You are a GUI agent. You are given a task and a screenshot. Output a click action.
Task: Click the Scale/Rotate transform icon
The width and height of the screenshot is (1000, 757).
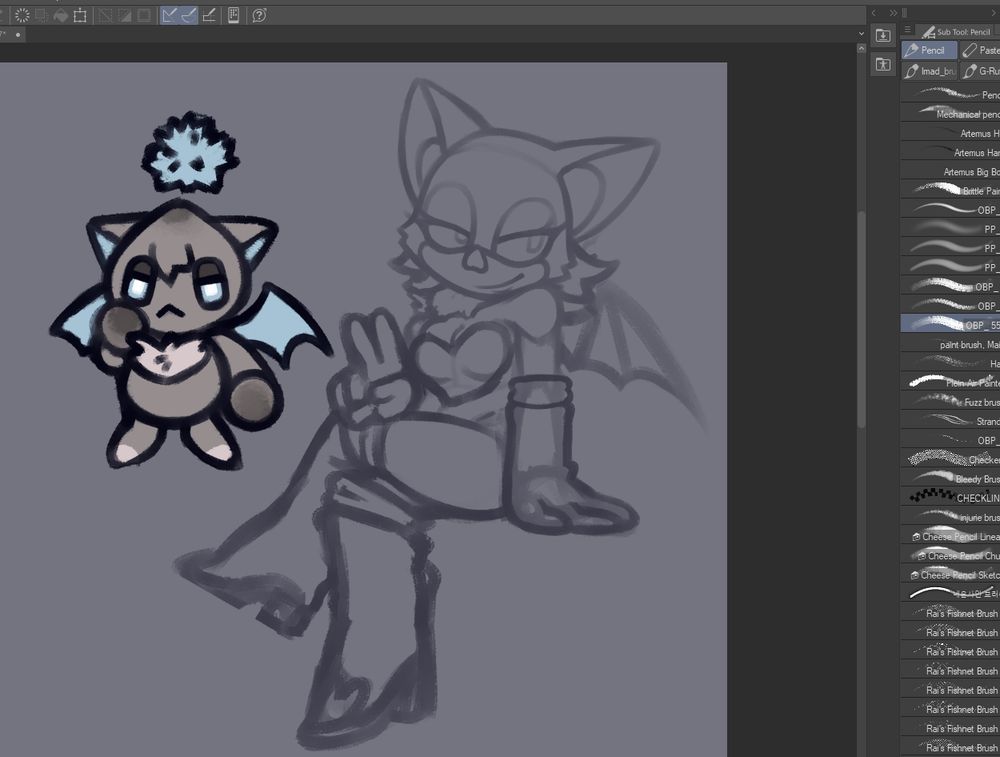coord(80,15)
